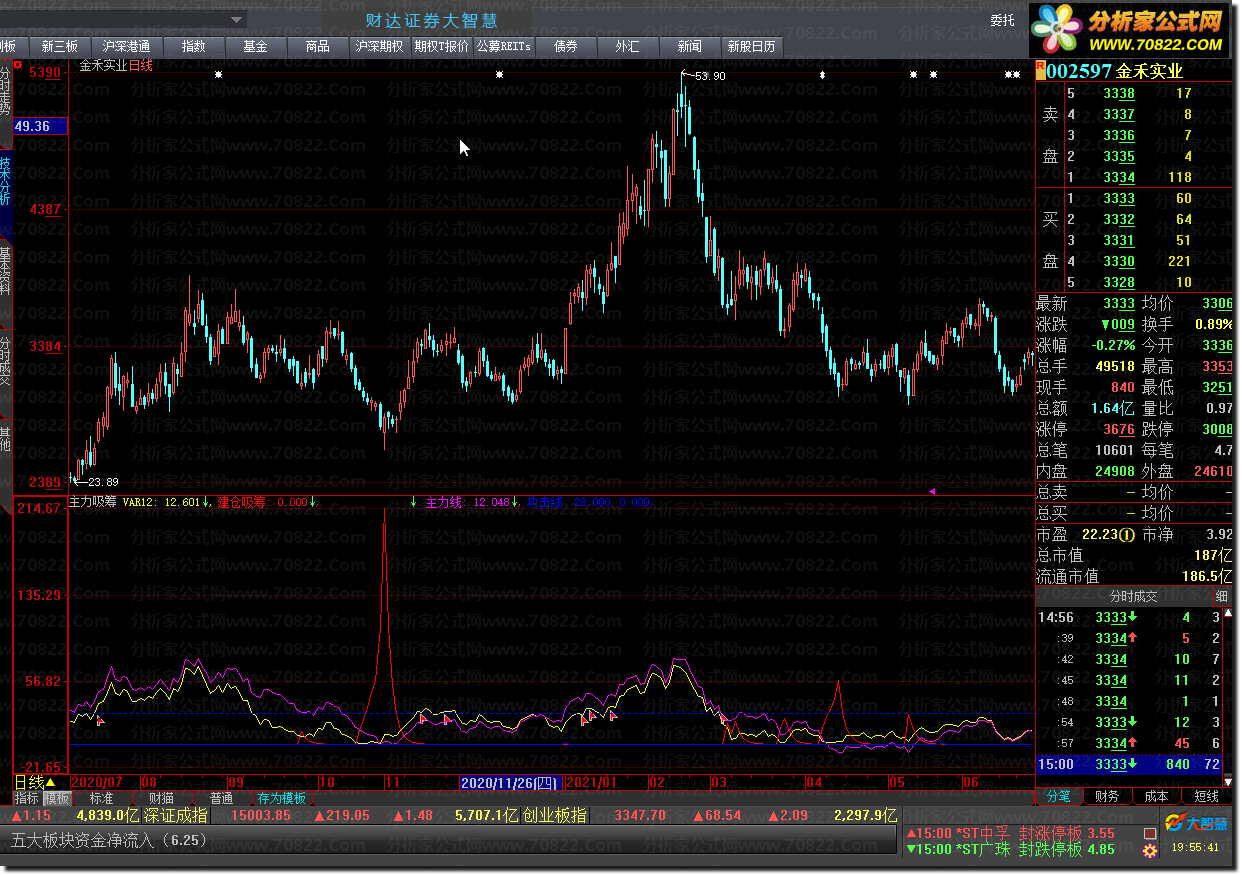Choose the 财描 template tab
The width and height of the screenshot is (1242, 875).
pos(161,798)
